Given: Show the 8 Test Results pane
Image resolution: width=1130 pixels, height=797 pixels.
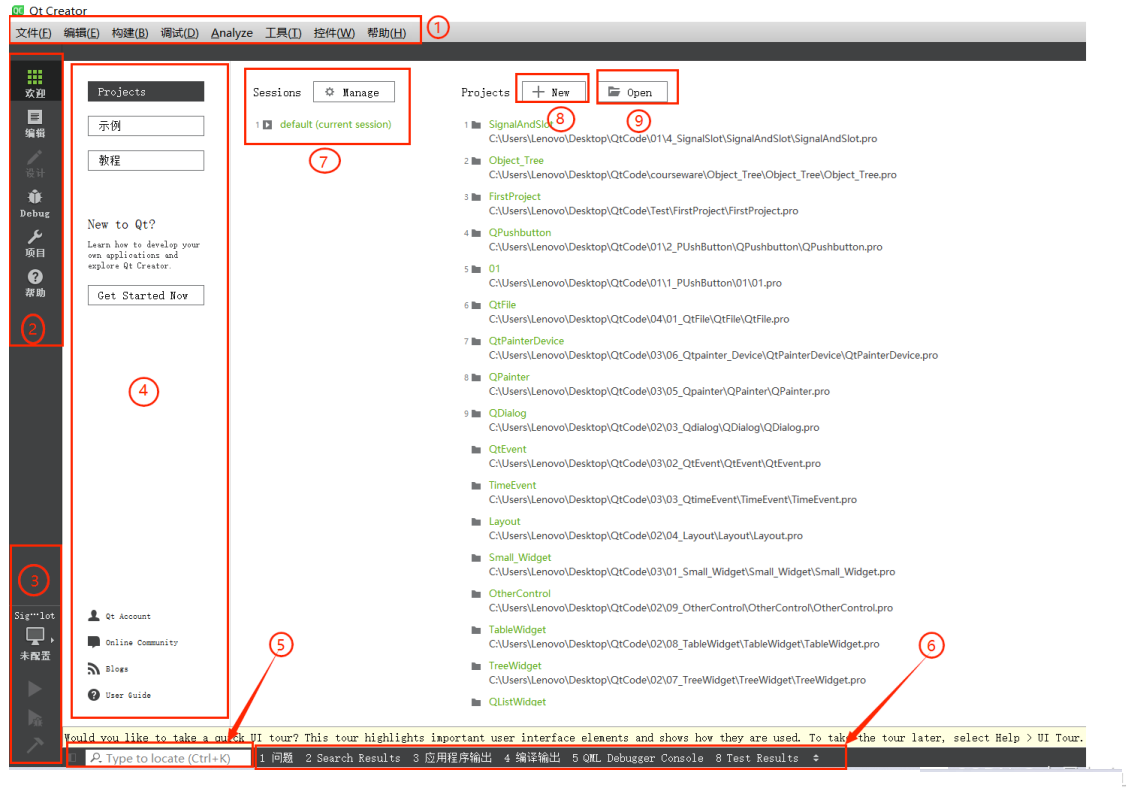Looking at the screenshot, I should click(x=757, y=758).
